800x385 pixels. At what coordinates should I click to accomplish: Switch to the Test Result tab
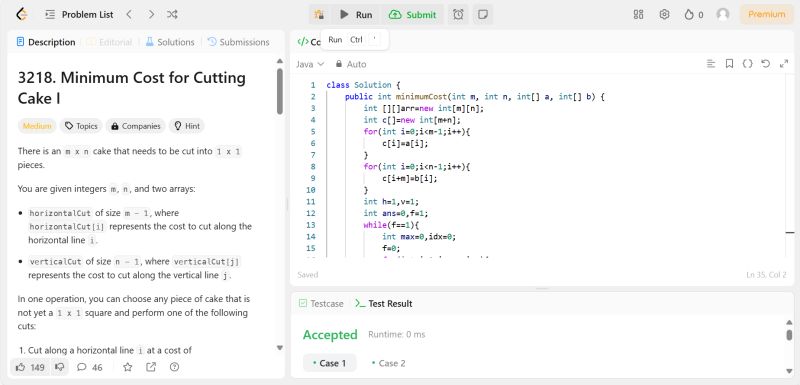click(x=384, y=303)
